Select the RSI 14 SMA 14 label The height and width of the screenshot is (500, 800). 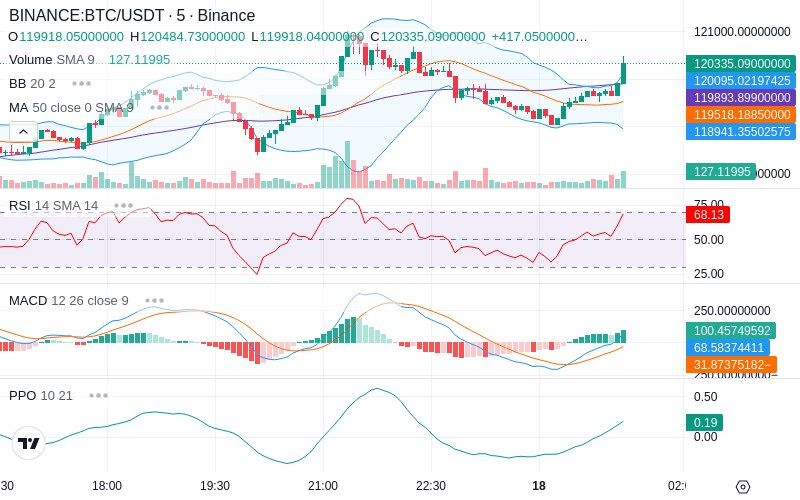54,206
